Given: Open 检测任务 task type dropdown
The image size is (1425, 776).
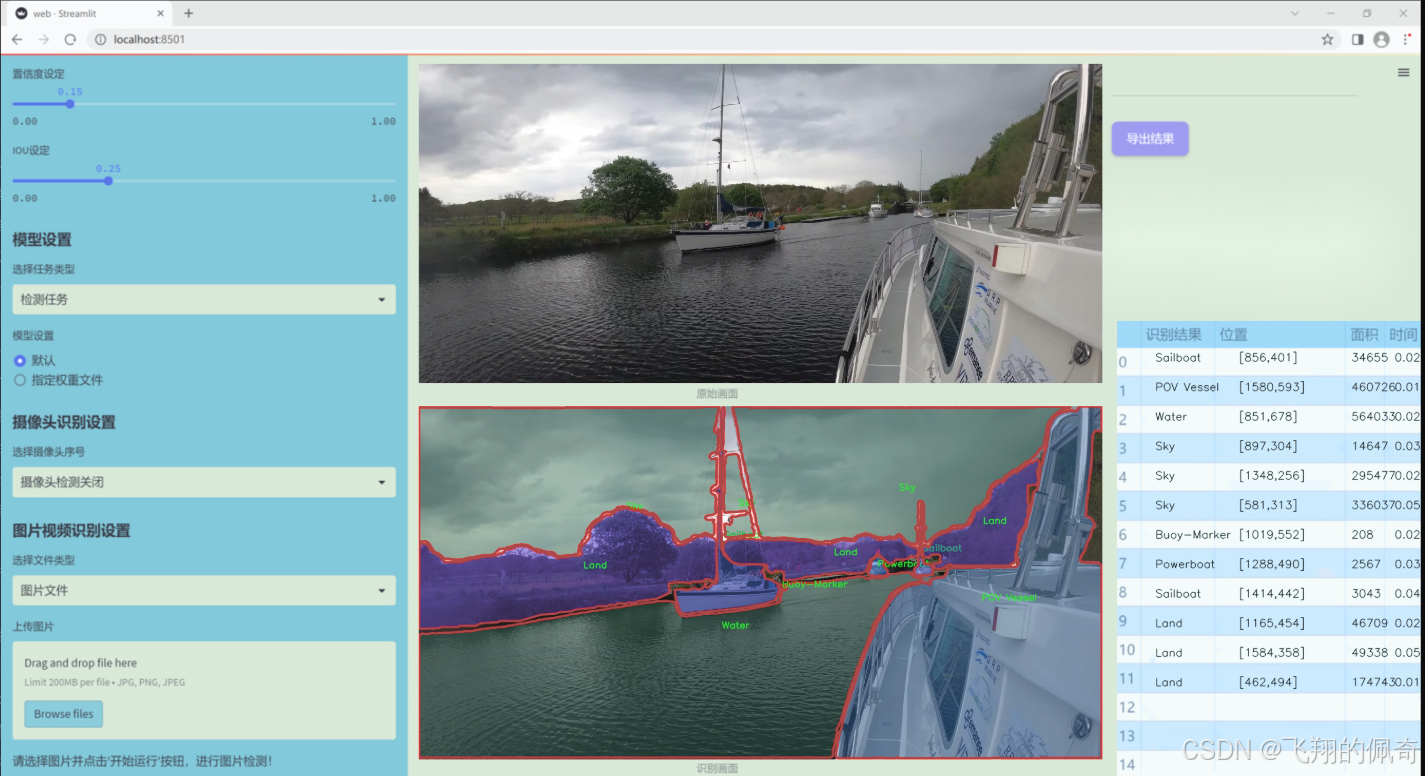Looking at the screenshot, I should tap(204, 299).
